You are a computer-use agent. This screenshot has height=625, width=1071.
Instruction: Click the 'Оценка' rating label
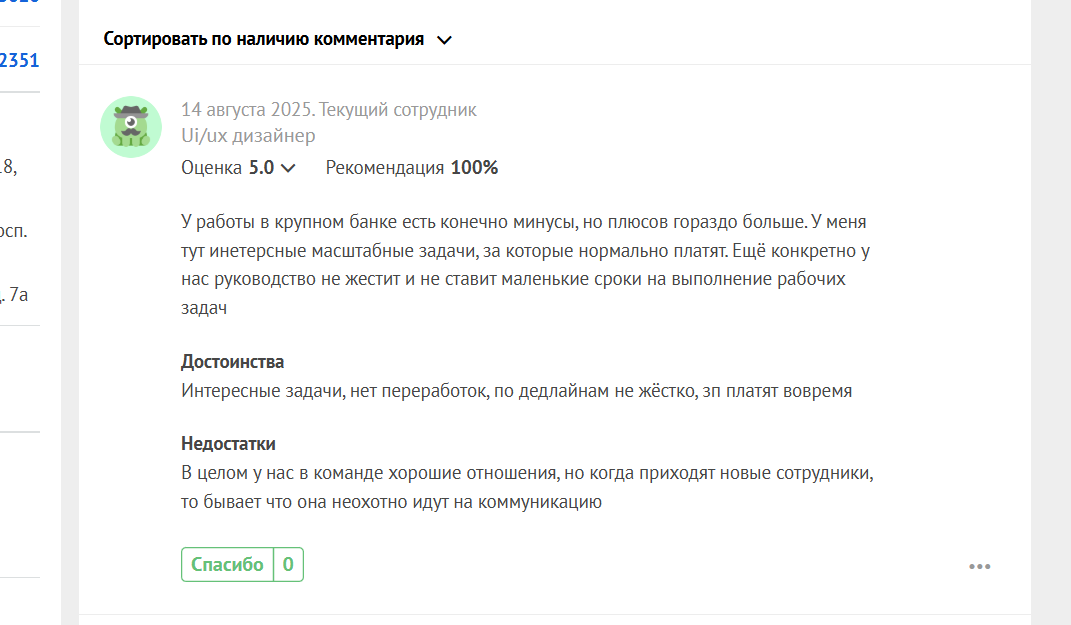pyautogui.click(x=211, y=167)
